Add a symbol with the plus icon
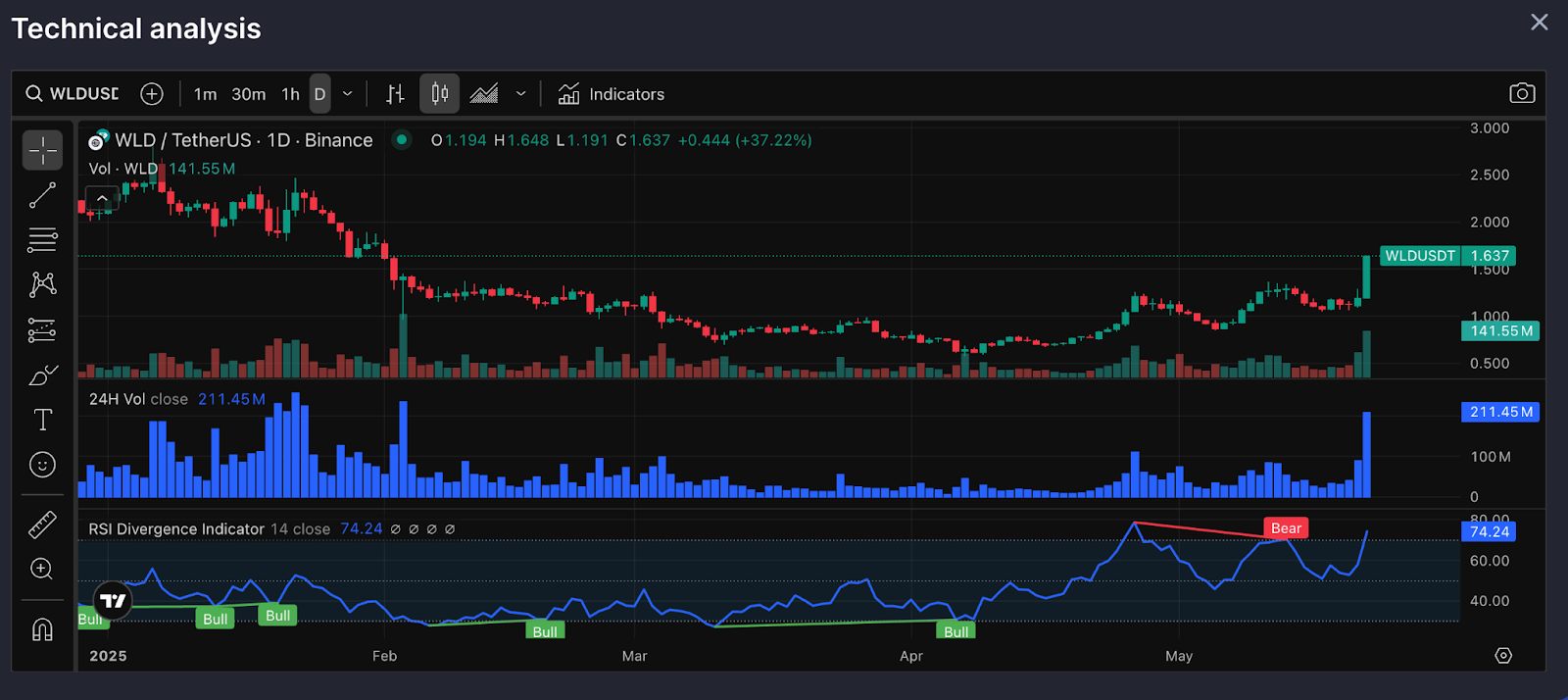1568x700 pixels. pyautogui.click(x=152, y=94)
